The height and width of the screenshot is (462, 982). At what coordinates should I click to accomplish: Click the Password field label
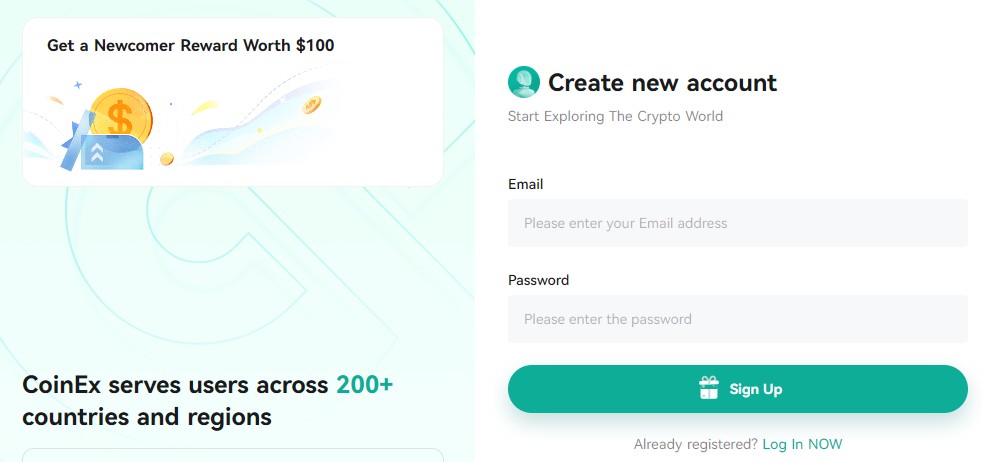pos(539,280)
